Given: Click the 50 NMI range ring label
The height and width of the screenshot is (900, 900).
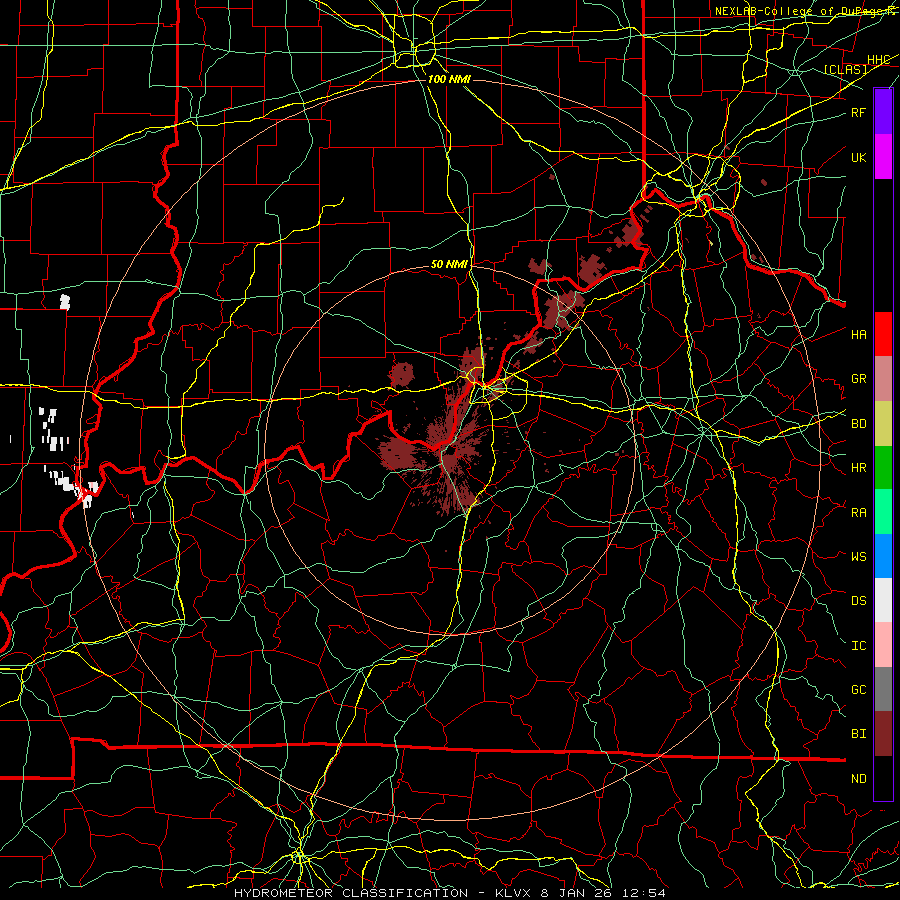Looking at the screenshot, I should click(x=449, y=264).
